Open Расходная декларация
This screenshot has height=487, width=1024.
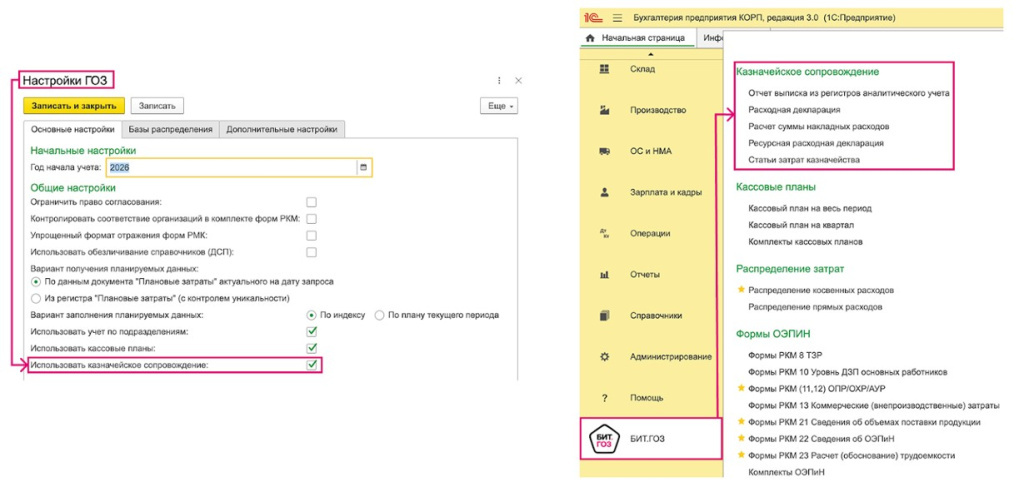pyautogui.click(x=794, y=110)
